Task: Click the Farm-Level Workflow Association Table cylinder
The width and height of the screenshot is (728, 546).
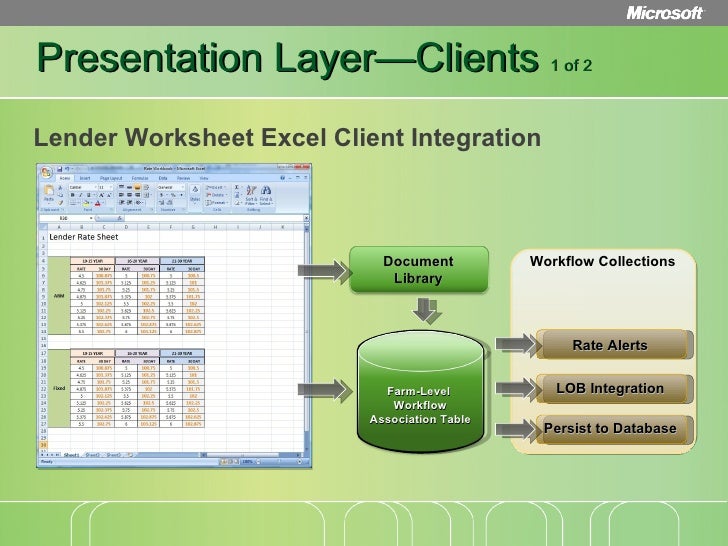Action: pyautogui.click(x=420, y=391)
